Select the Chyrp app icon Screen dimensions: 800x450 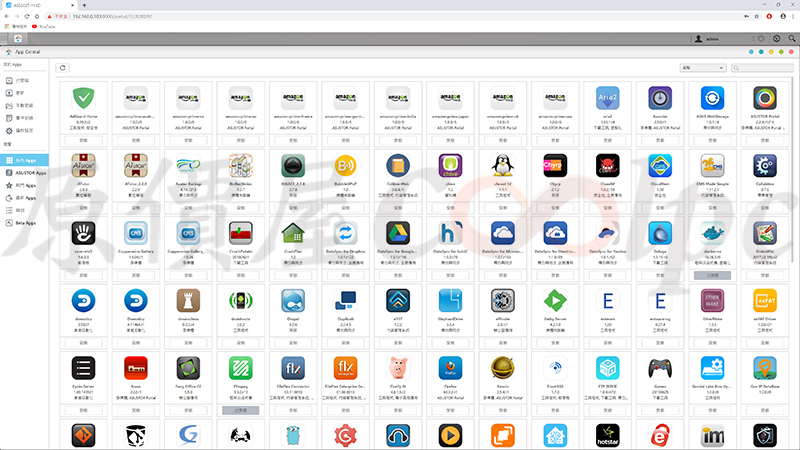tap(555, 166)
